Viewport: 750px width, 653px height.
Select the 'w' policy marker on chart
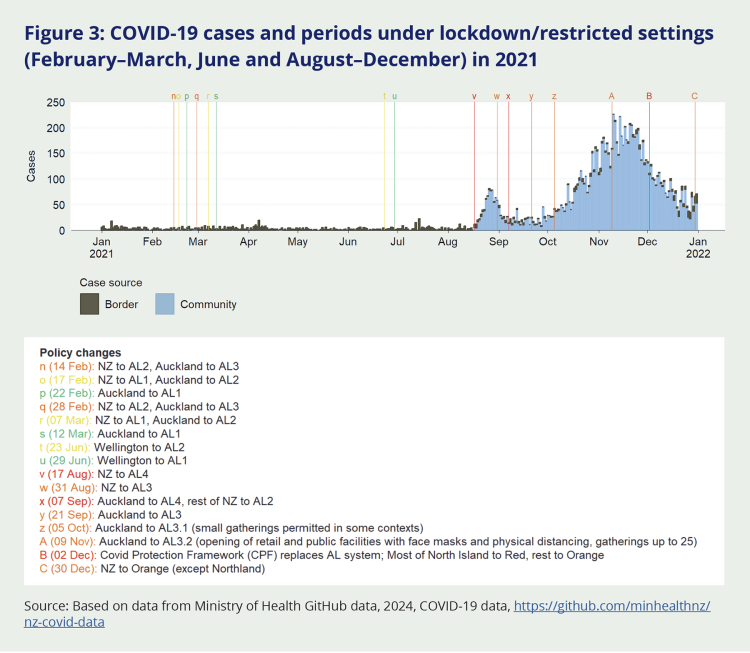497,96
